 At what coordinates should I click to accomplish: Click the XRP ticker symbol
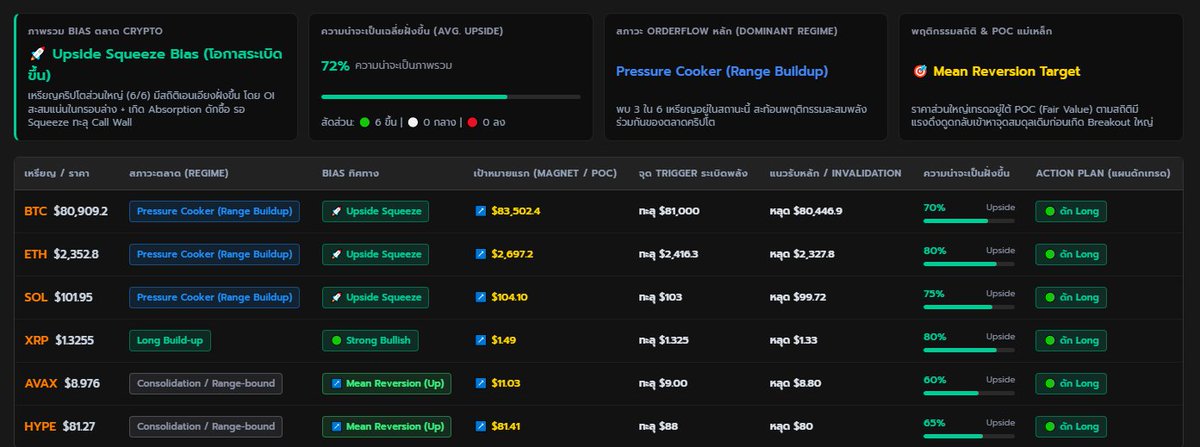click(x=36, y=340)
